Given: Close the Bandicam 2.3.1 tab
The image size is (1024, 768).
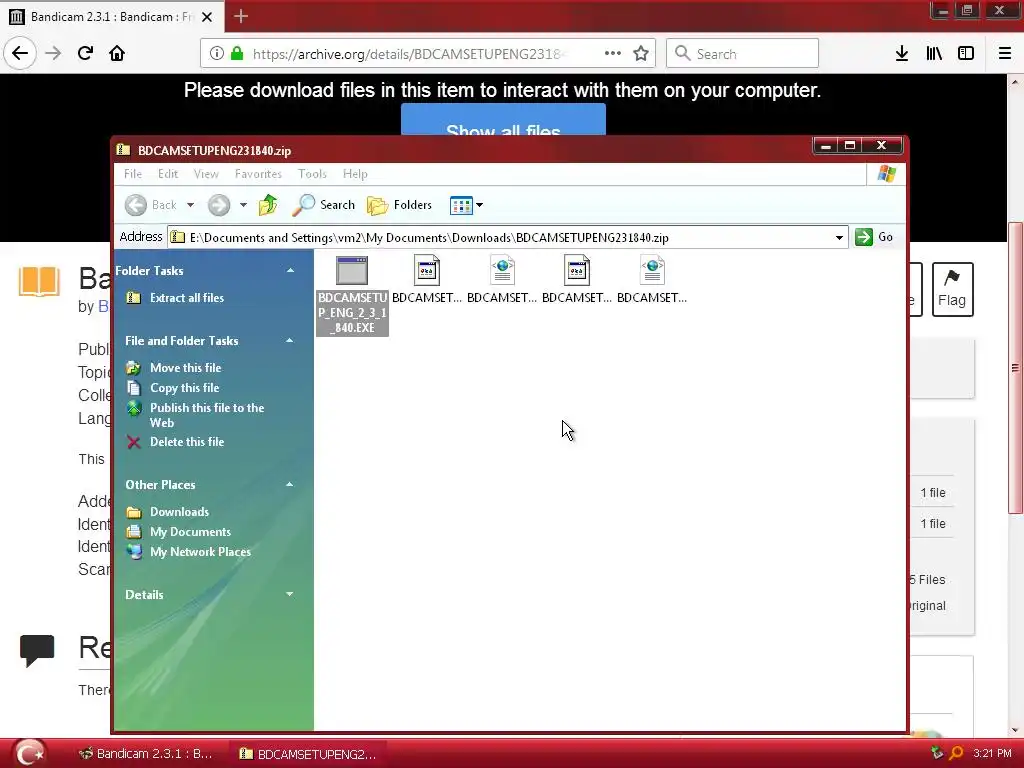Looking at the screenshot, I should pos(207,17).
